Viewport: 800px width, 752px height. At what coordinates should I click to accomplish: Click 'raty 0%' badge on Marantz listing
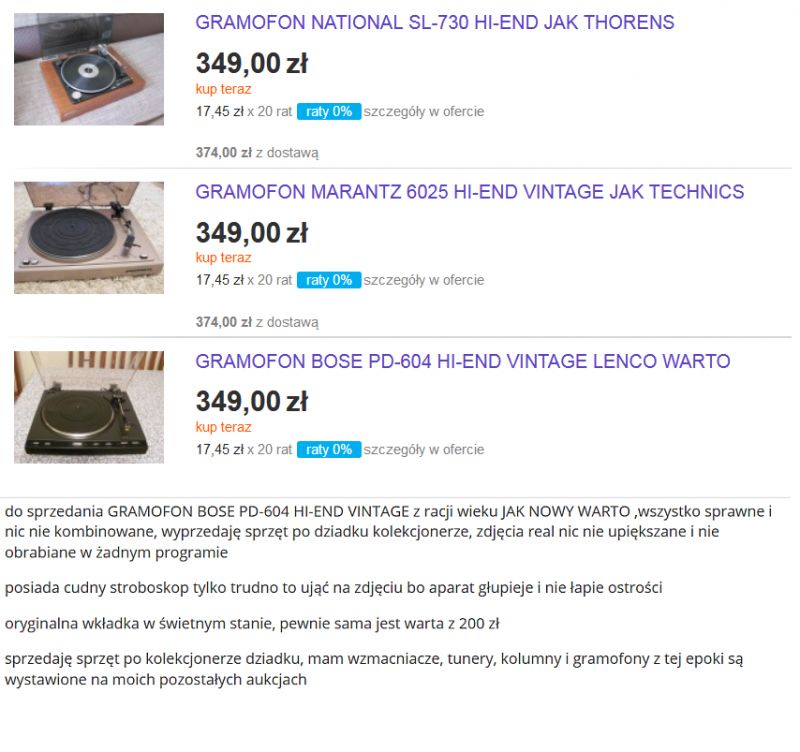(x=329, y=280)
